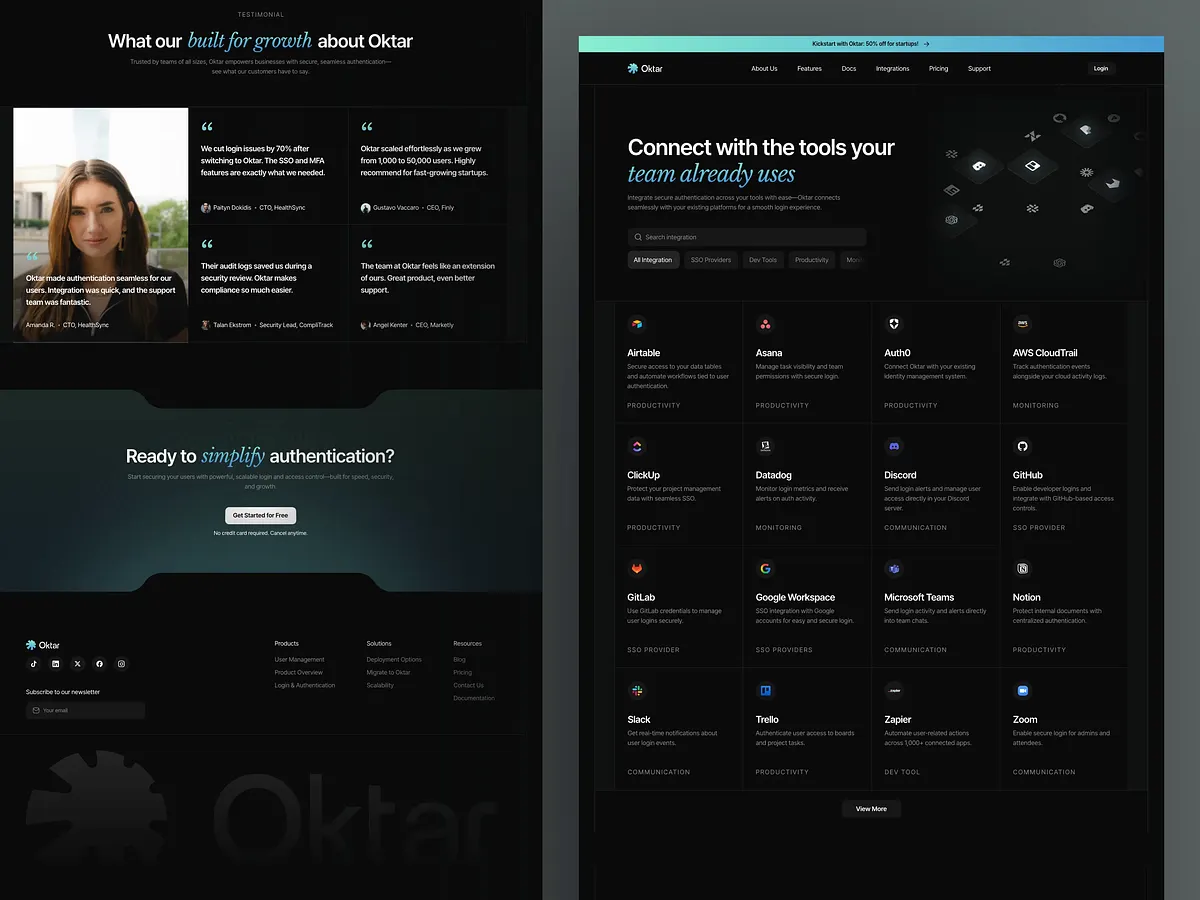Screen dimensions: 1200x900
Task: Select the X social icon in the footer
Action: (77, 663)
